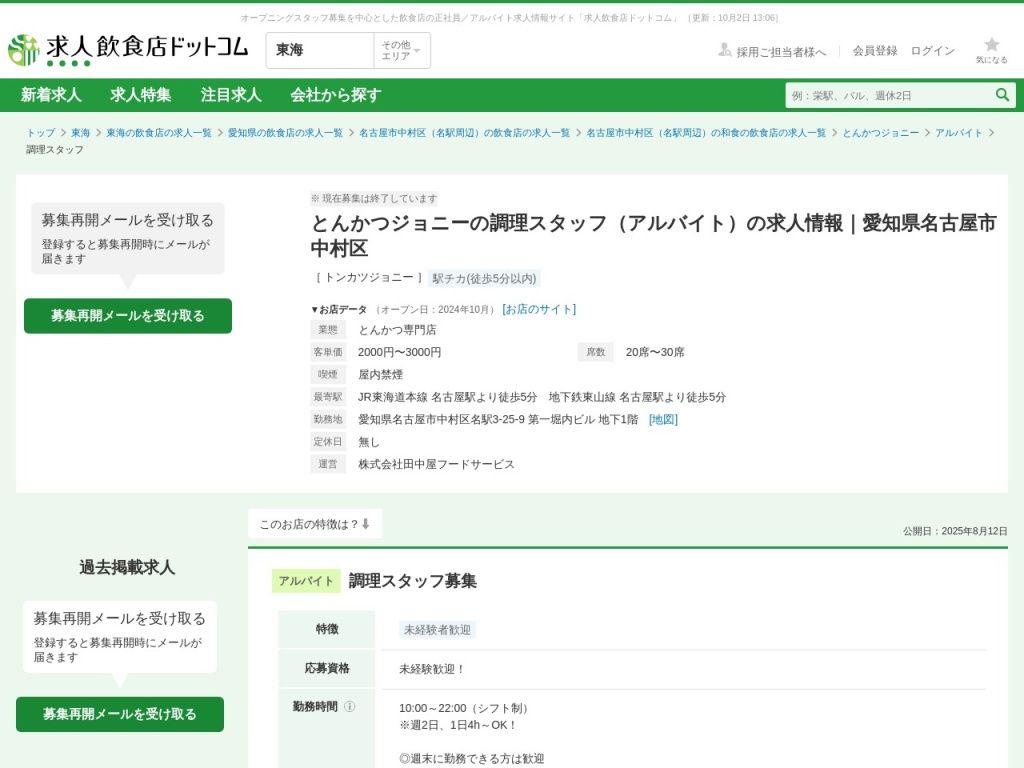The image size is (1024, 768).
Task: Click the 求人飲食店ドットコム logo
Action: coord(128,49)
